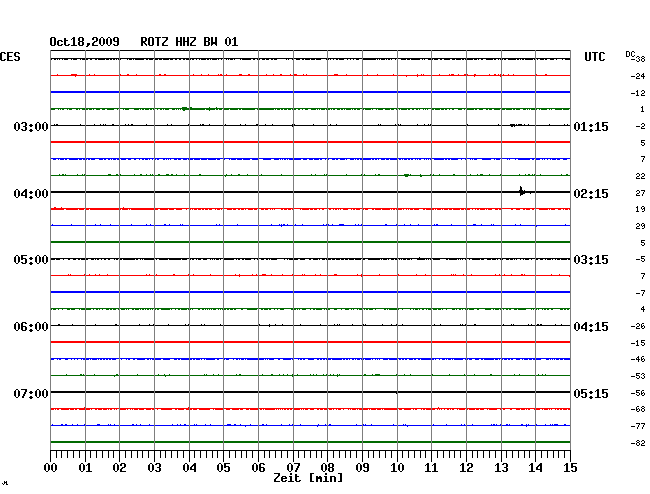Click the Zeit [min] axis title

[x=308, y=478]
